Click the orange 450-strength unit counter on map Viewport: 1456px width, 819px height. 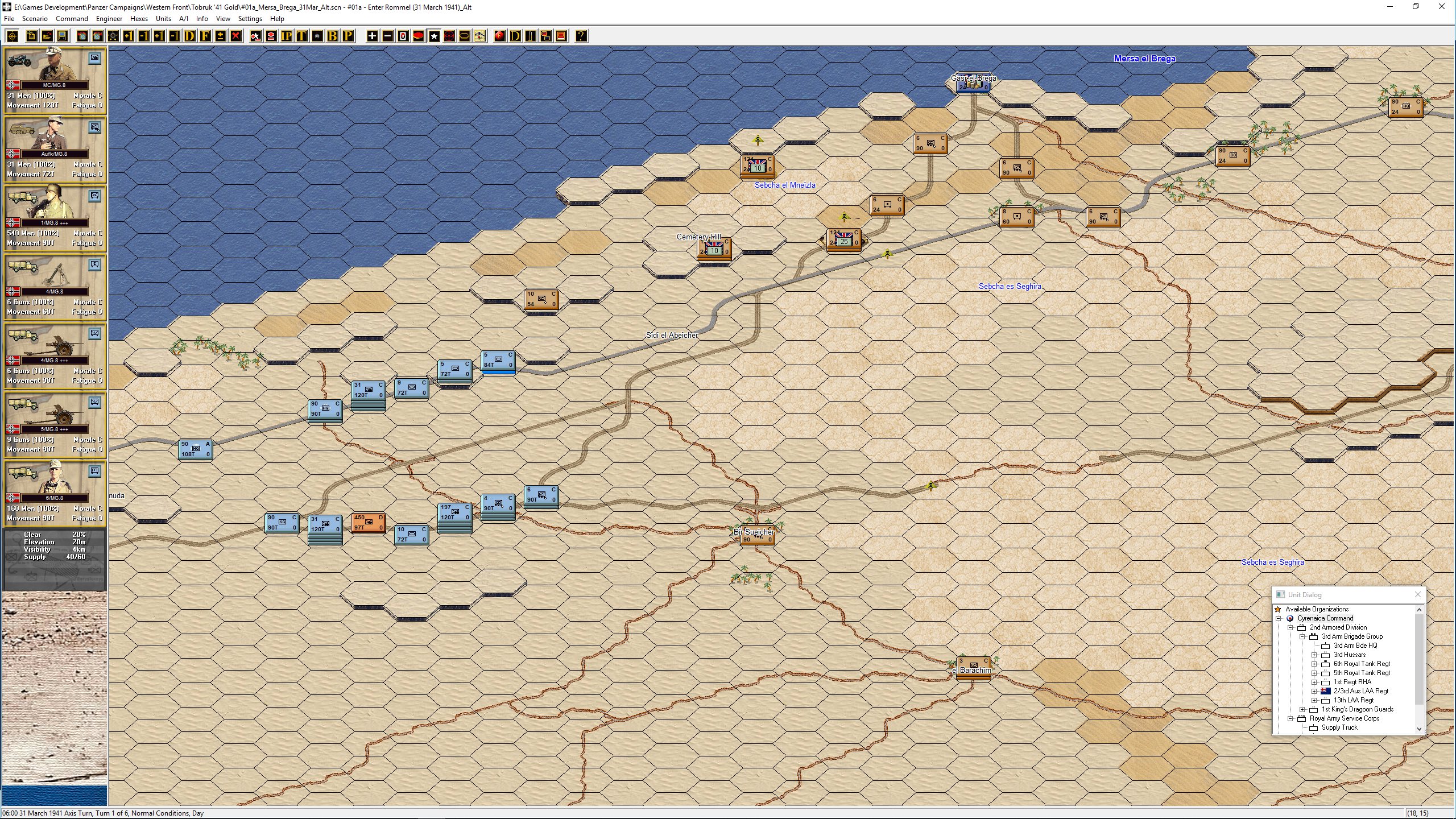[368, 523]
